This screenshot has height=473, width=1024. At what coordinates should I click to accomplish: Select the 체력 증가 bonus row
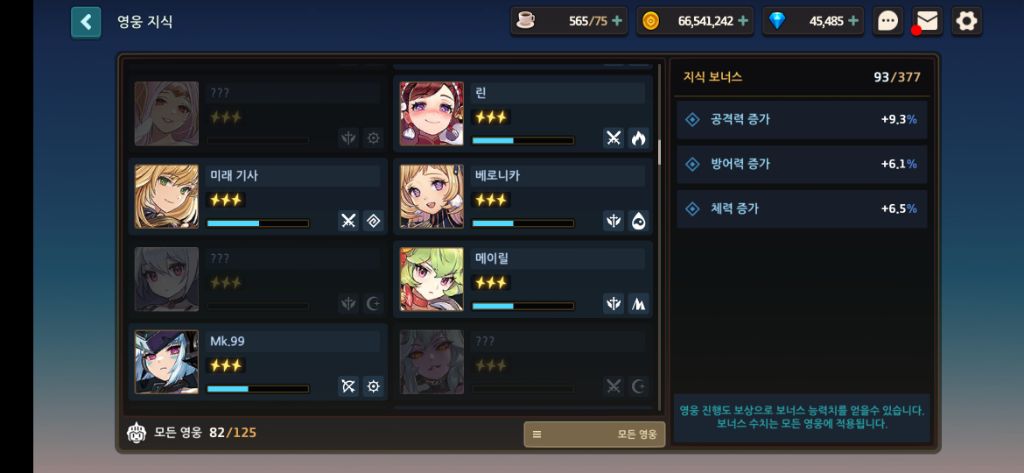801,209
